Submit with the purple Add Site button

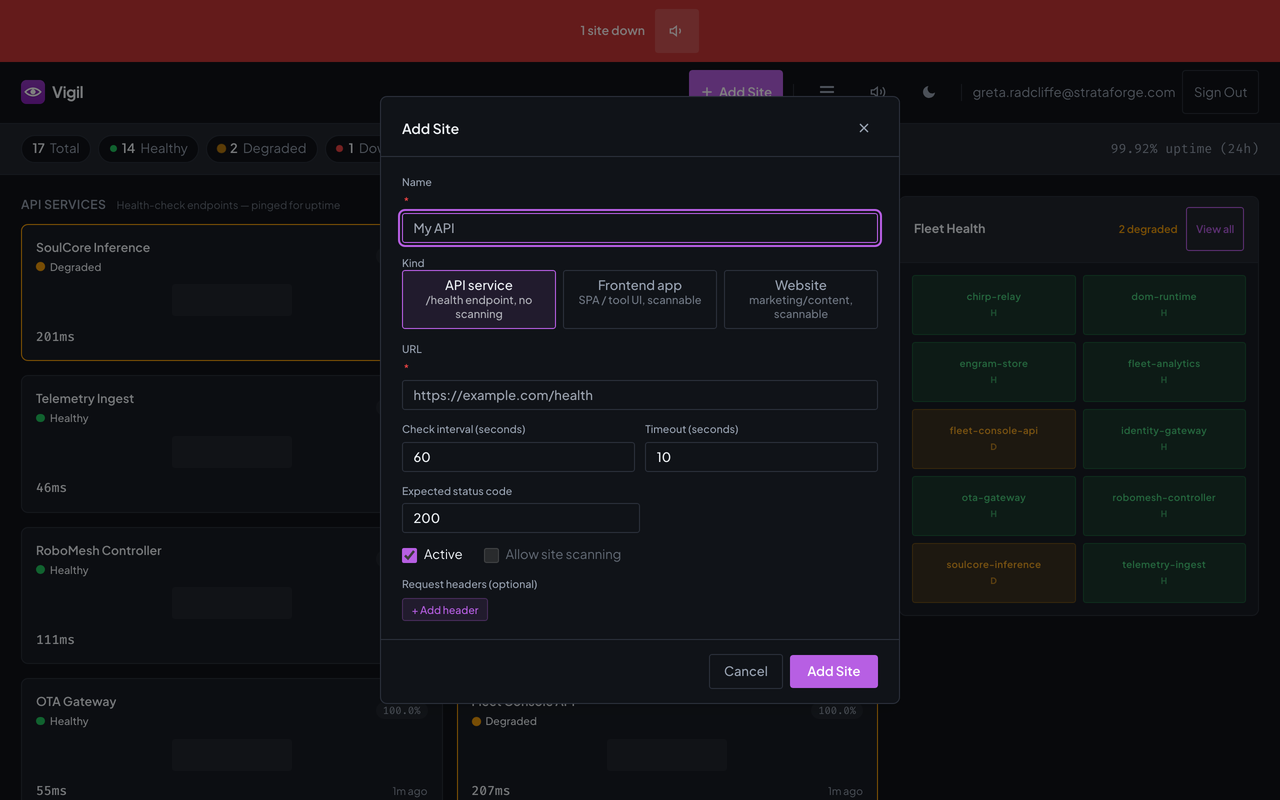(834, 671)
